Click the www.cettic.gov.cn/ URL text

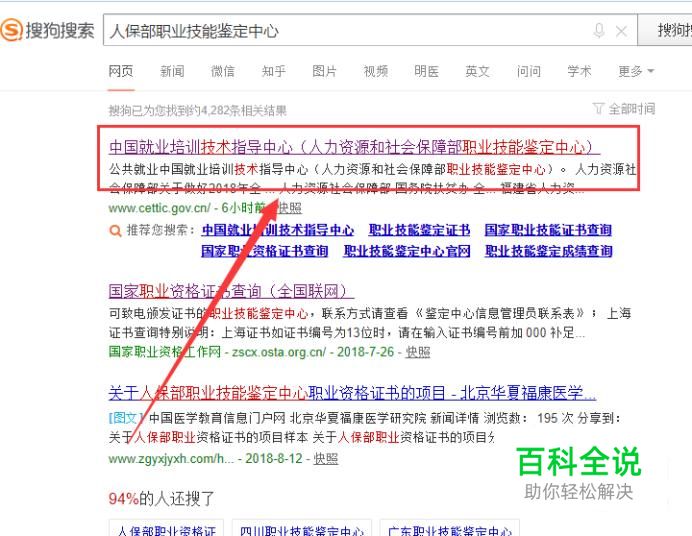coord(160,208)
